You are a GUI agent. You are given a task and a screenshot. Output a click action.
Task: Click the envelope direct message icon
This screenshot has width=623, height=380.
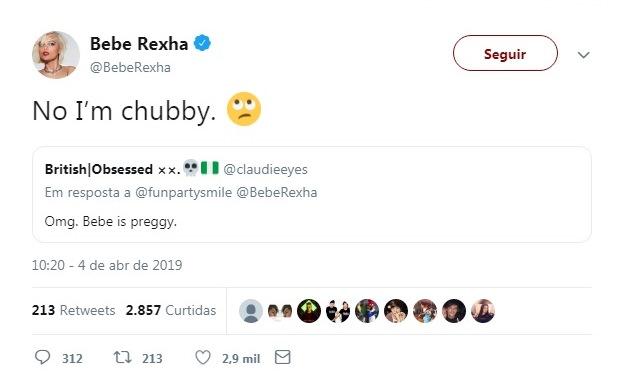coord(282,357)
